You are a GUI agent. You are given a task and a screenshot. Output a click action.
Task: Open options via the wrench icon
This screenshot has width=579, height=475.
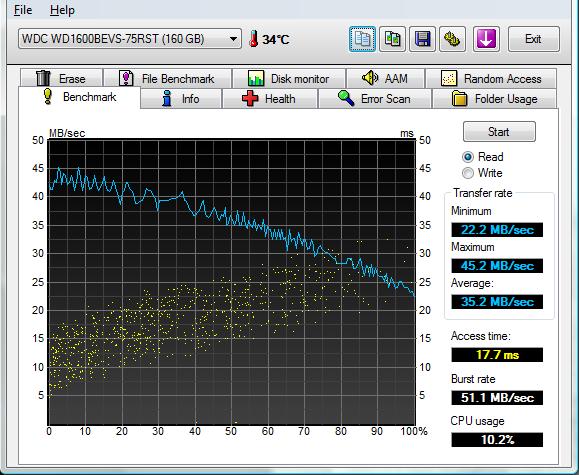coord(452,39)
